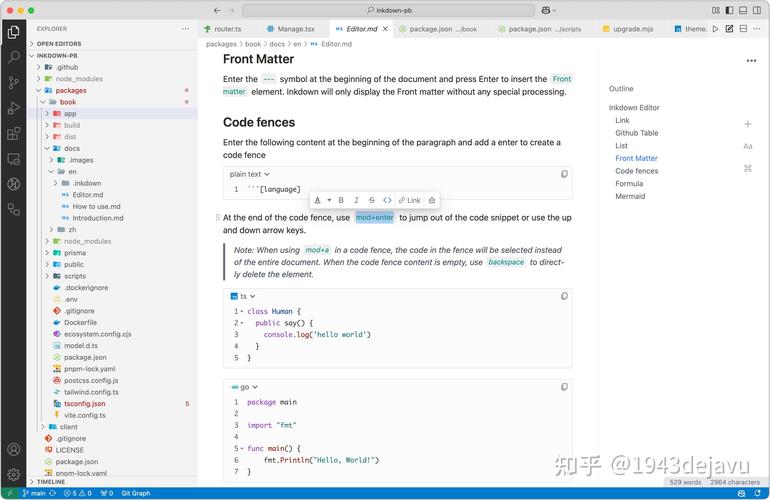The height and width of the screenshot is (500, 770).
Task: Insert a link from floating toolbar
Action: click(x=410, y=200)
